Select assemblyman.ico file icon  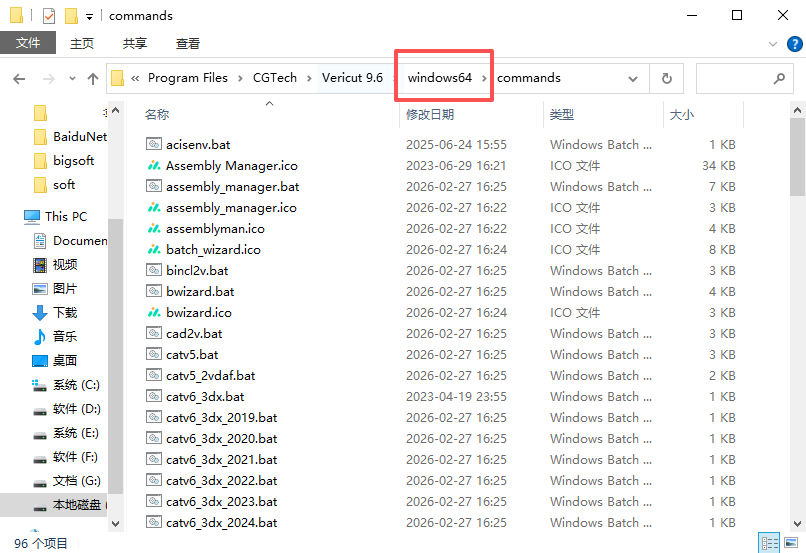coord(154,228)
